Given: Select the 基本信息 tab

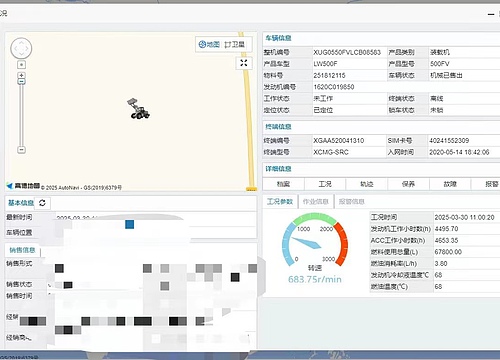Looking at the screenshot, I should click(21, 203).
